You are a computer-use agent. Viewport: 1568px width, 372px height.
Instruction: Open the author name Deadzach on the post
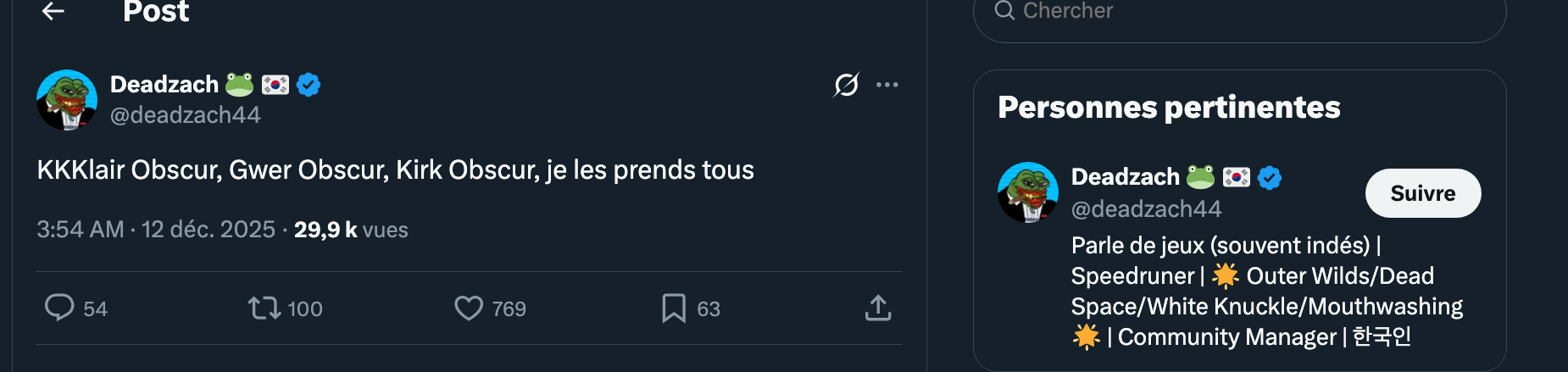(x=164, y=85)
